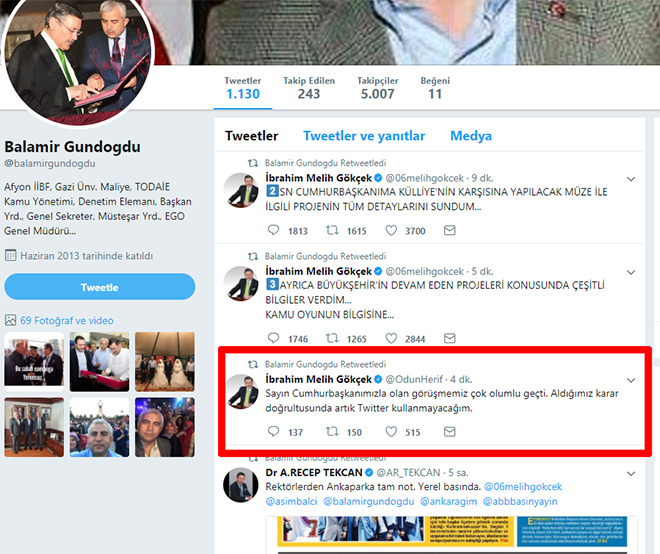The image size is (660, 554).
Task: Open Dr A.RECEP TEKCAN's avatar picture
Action: click(x=240, y=485)
